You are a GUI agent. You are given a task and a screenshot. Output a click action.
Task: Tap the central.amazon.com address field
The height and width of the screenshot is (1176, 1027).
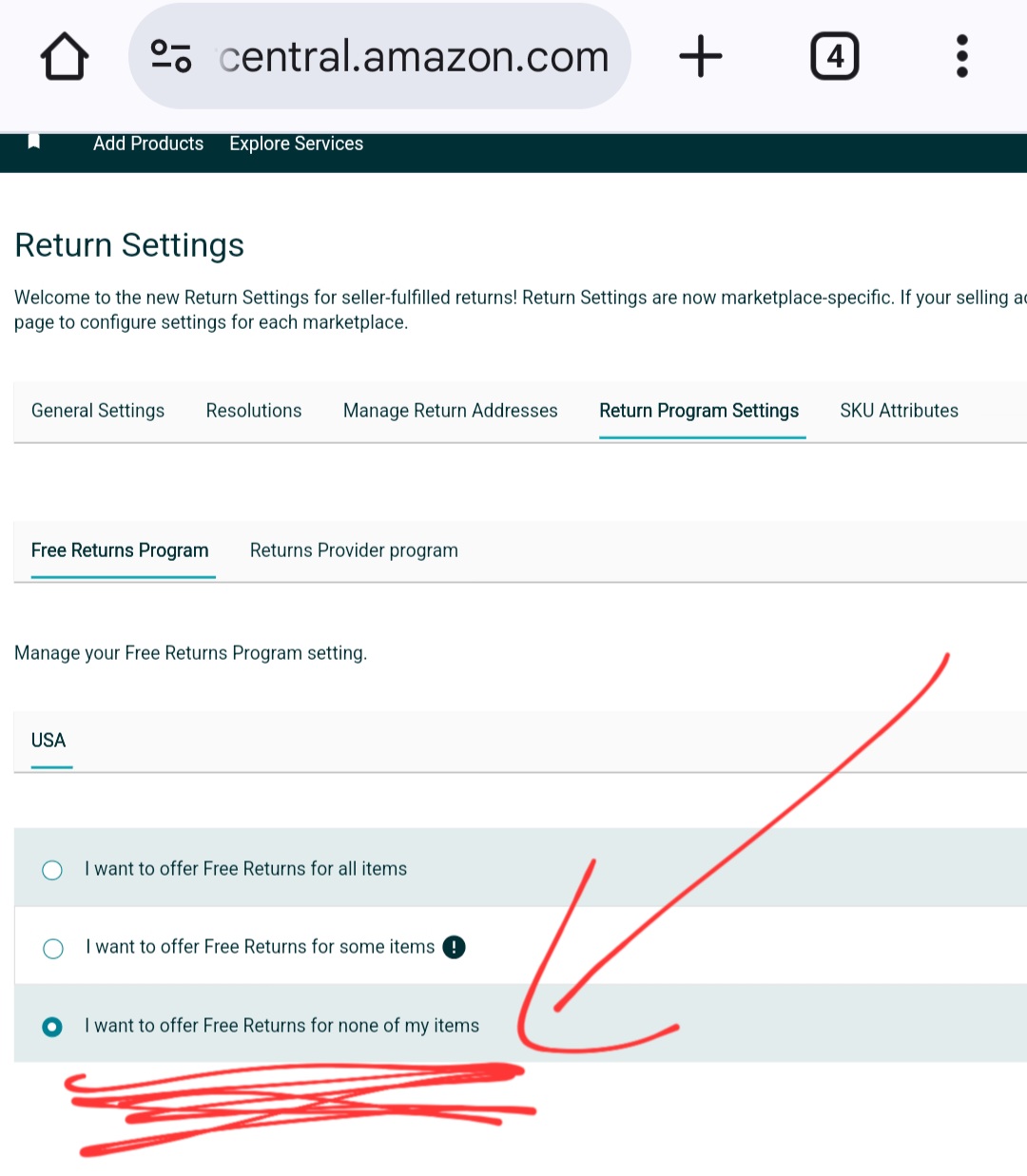(379, 56)
